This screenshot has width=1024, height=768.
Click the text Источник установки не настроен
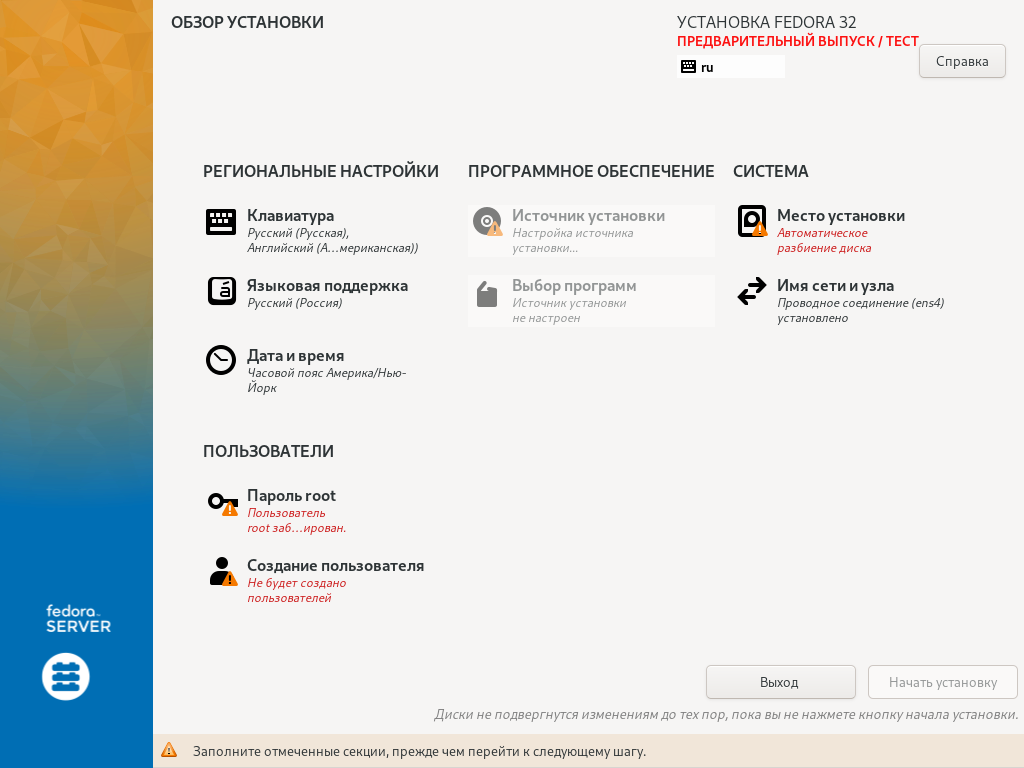[569, 310]
